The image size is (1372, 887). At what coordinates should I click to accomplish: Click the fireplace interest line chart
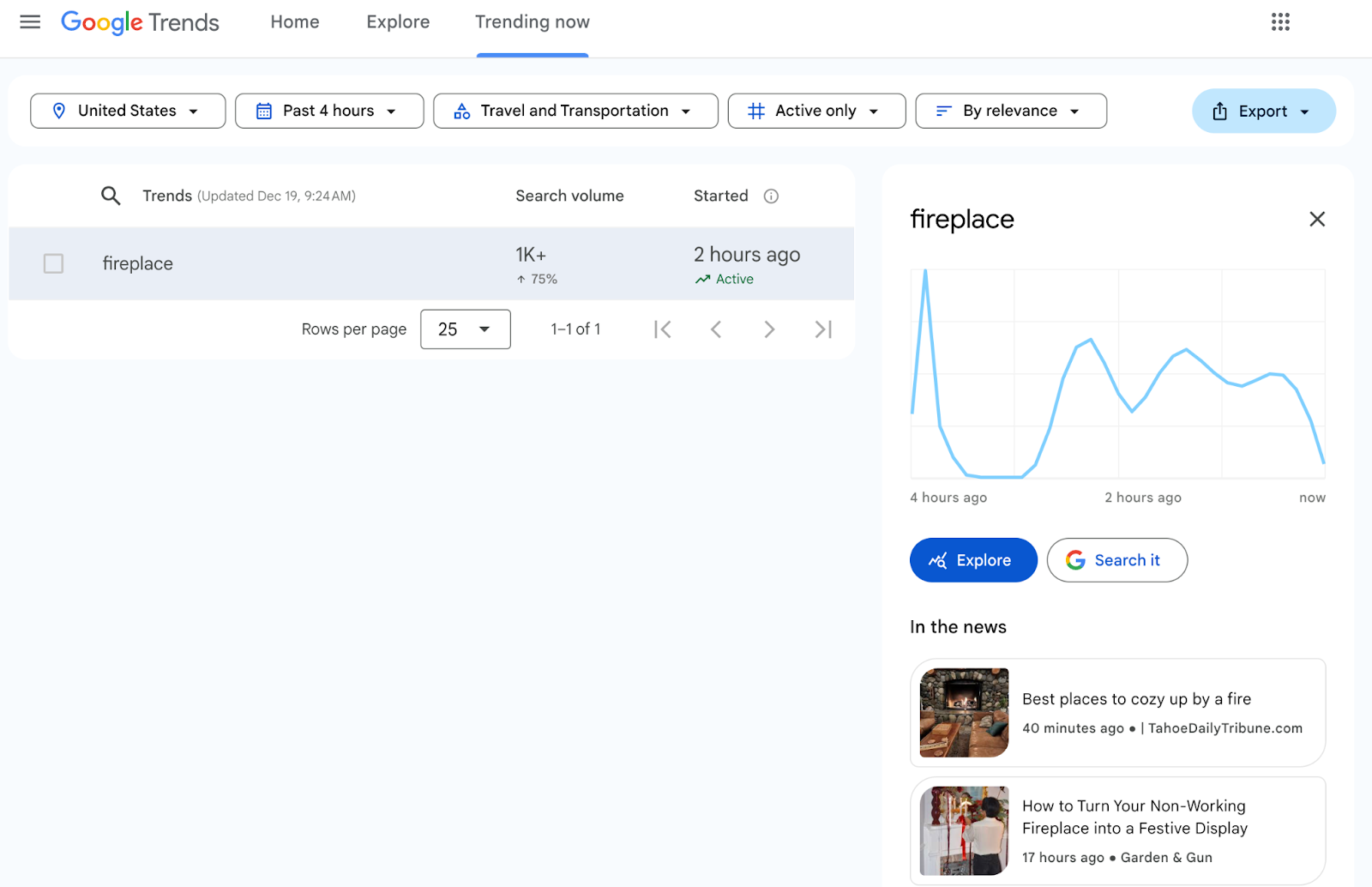1118,374
